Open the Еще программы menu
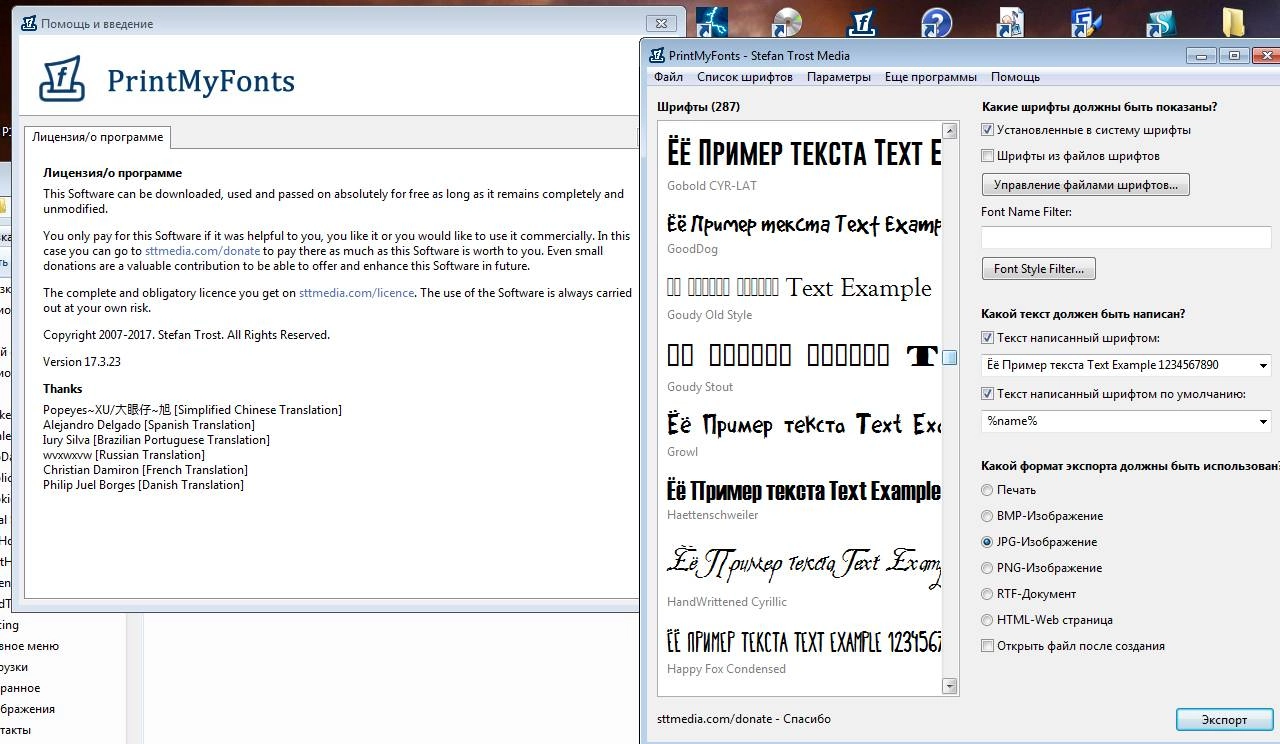 click(931, 77)
